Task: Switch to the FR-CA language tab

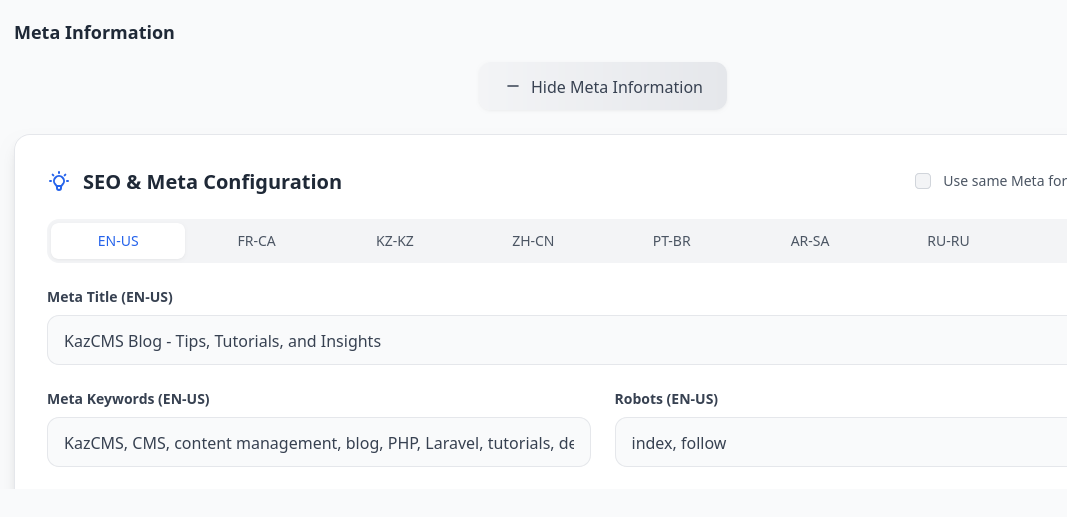Action: pyautogui.click(x=257, y=241)
